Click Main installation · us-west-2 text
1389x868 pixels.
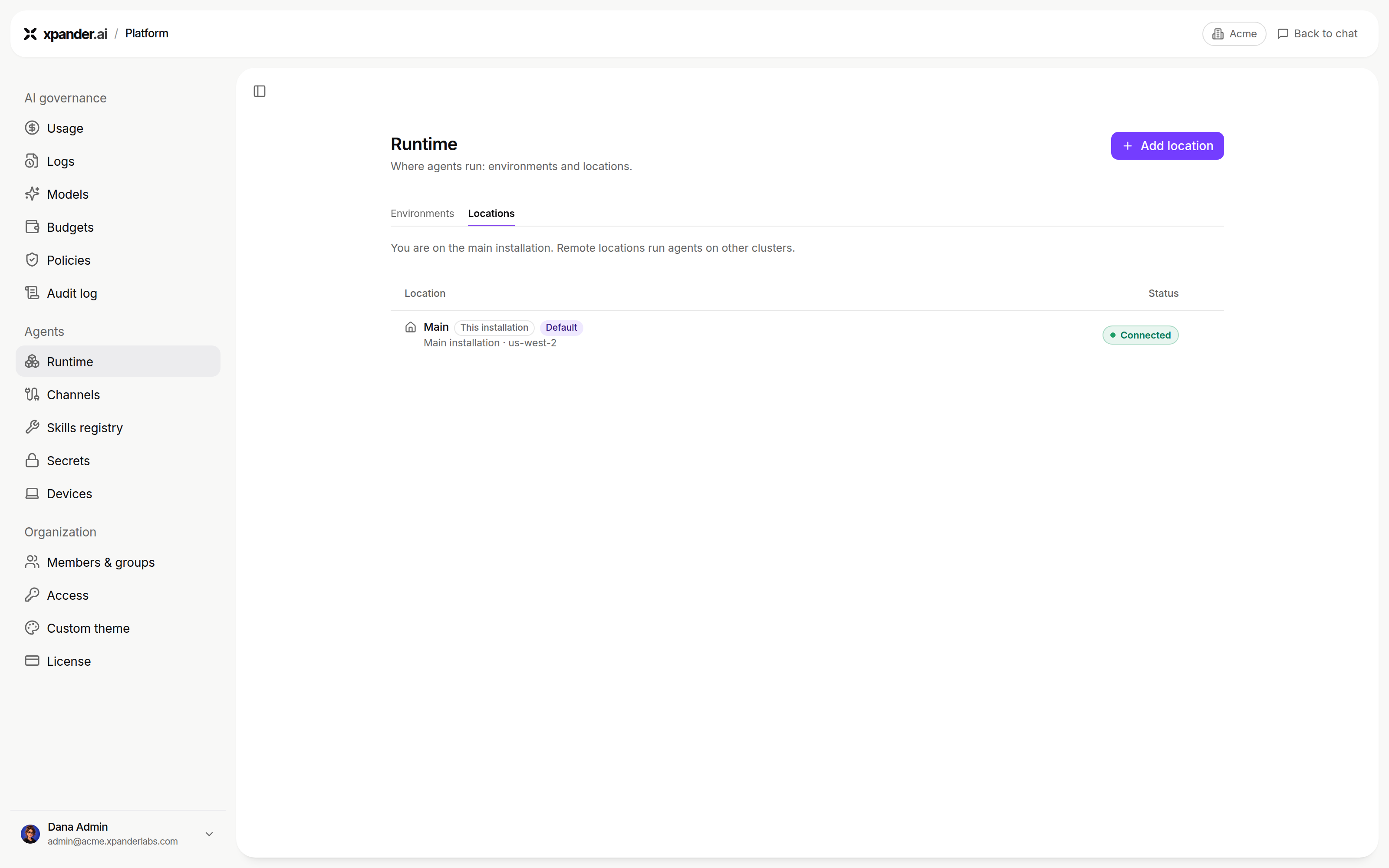pos(490,343)
